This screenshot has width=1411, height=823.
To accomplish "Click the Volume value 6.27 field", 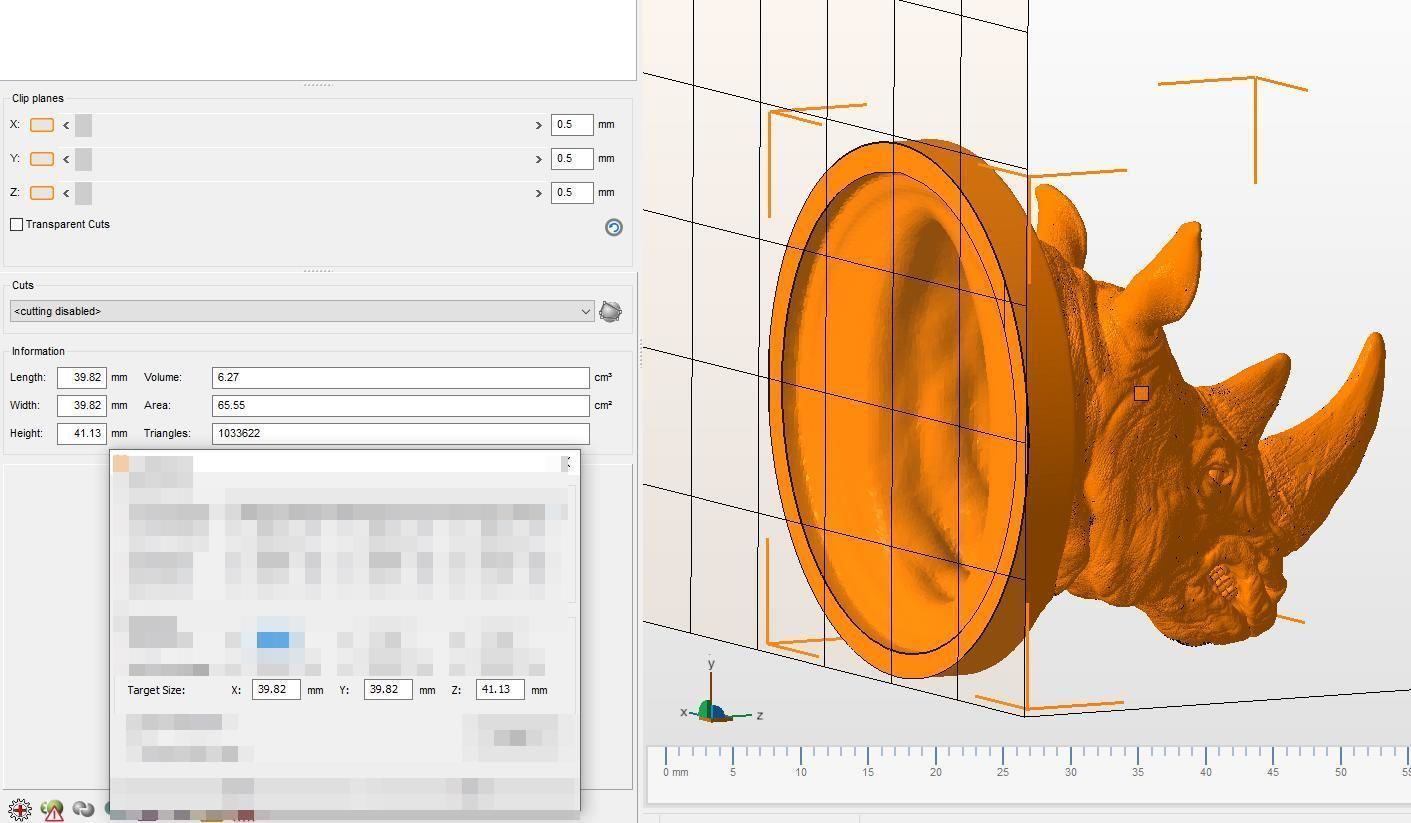I will [x=401, y=378].
